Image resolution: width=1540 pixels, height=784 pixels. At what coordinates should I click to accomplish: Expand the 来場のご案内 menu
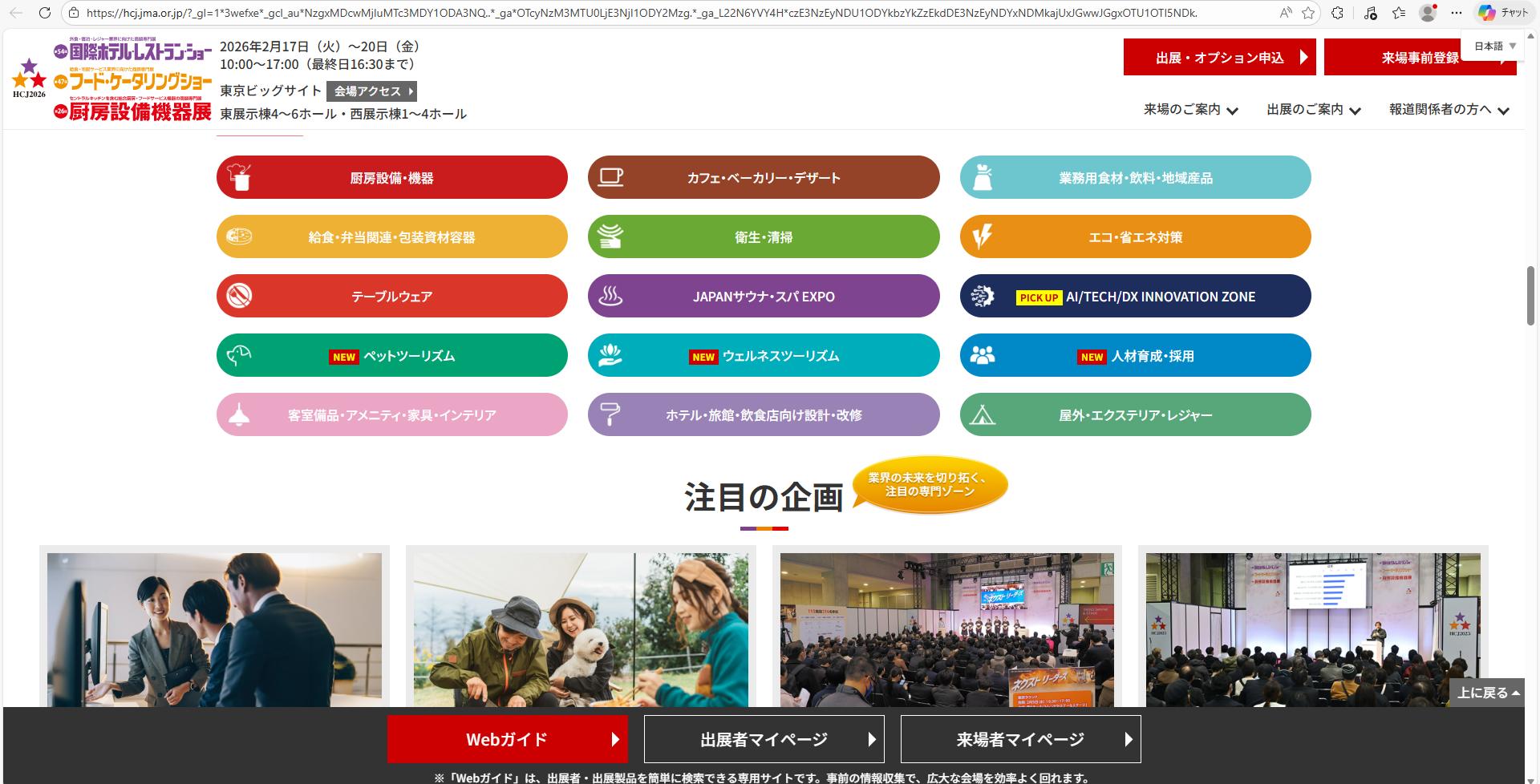[1190, 110]
